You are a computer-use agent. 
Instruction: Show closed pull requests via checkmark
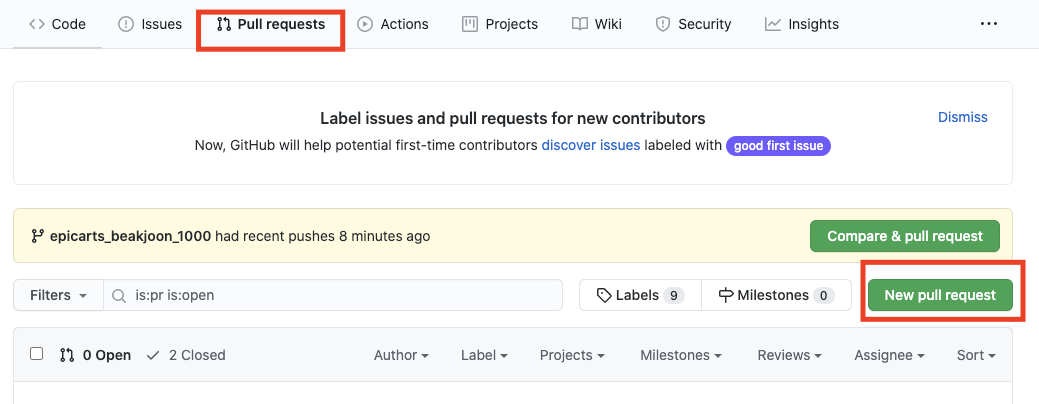pos(153,355)
